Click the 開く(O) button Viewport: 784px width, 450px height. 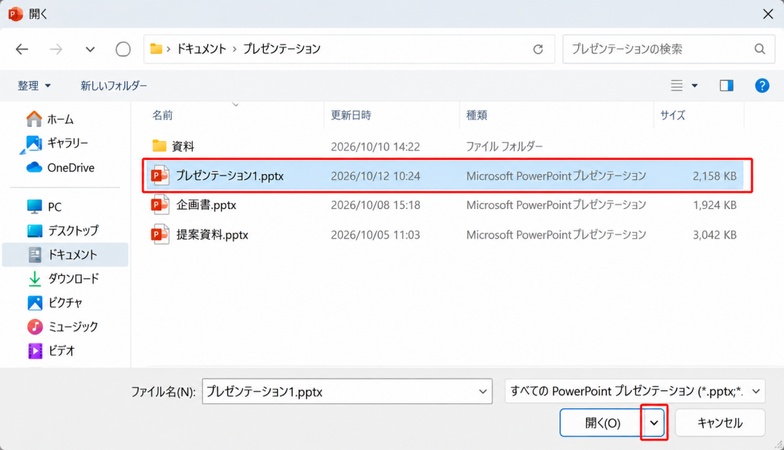[602, 423]
